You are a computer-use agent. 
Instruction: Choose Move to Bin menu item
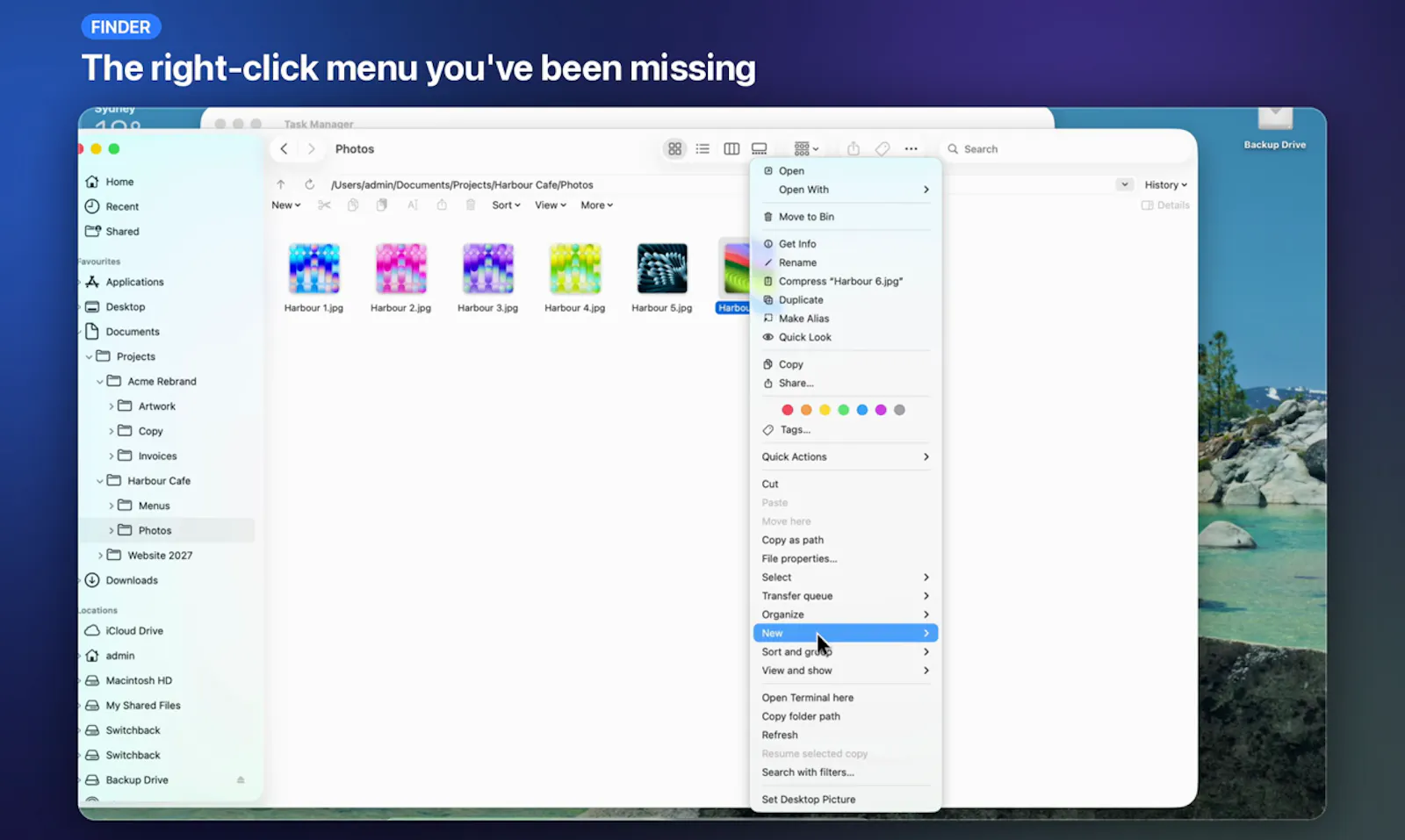[x=846, y=217]
